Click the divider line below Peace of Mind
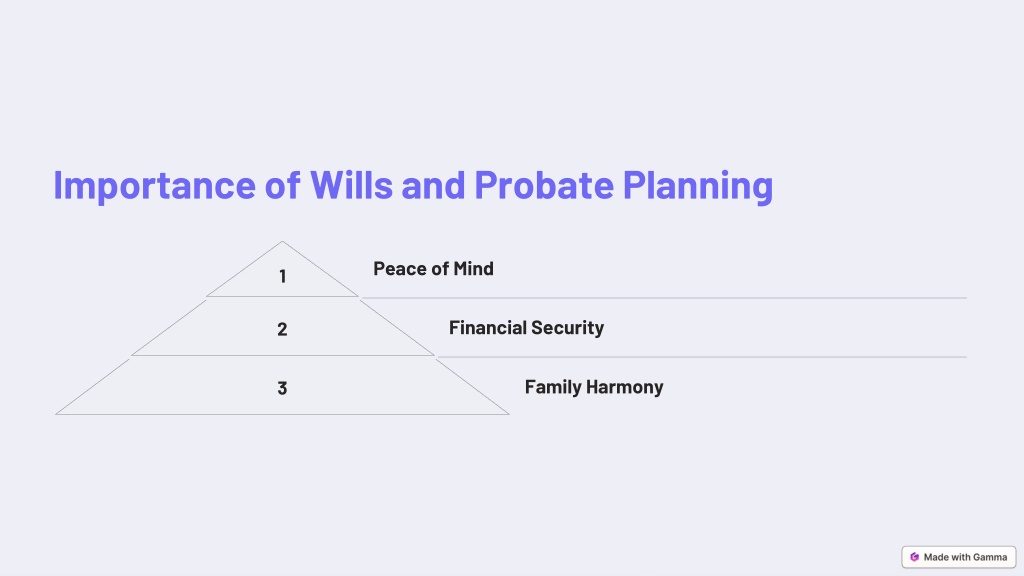This screenshot has width=1024, height=576. (664, 298)
